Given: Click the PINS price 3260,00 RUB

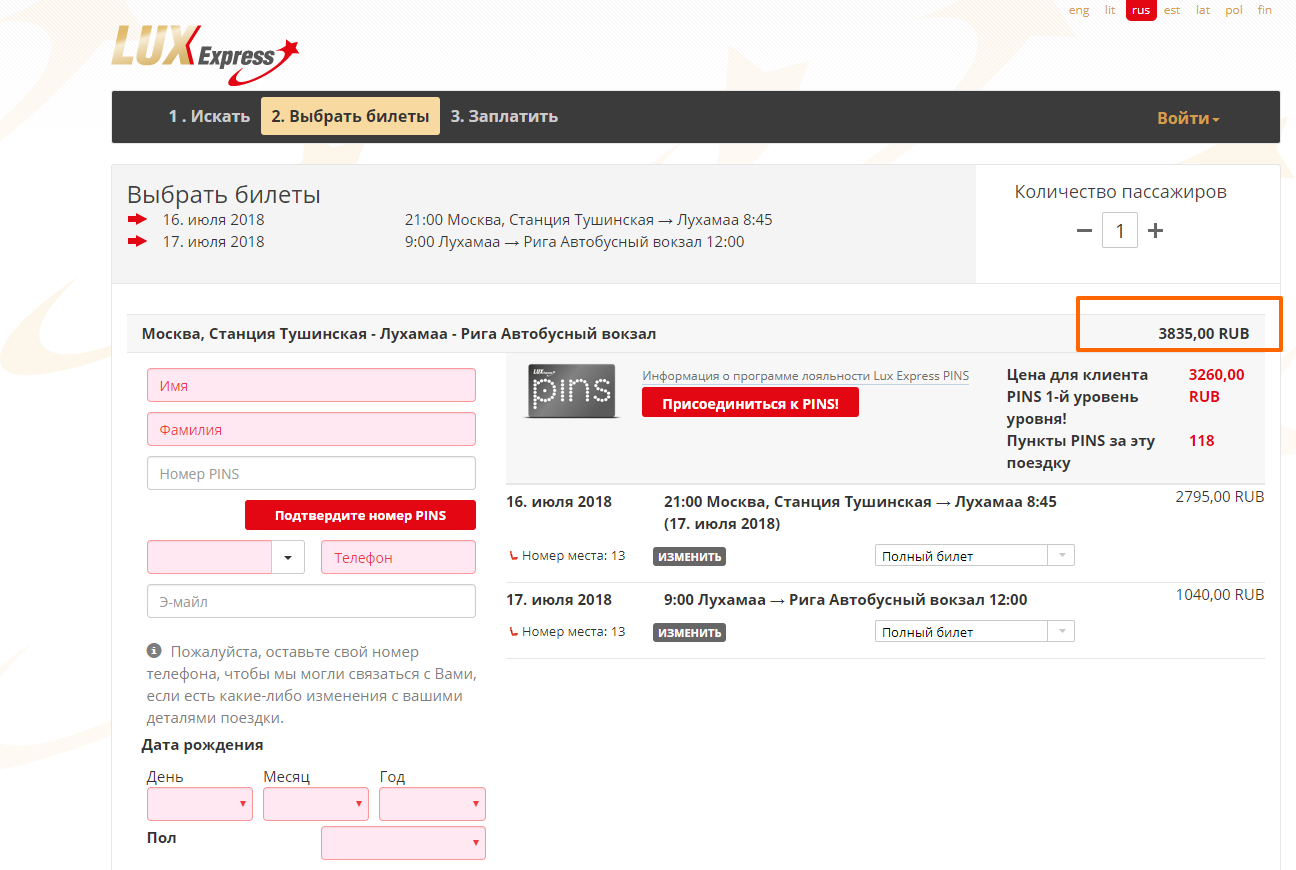Looking at the screenshot, I should [x=1217, y=385].
